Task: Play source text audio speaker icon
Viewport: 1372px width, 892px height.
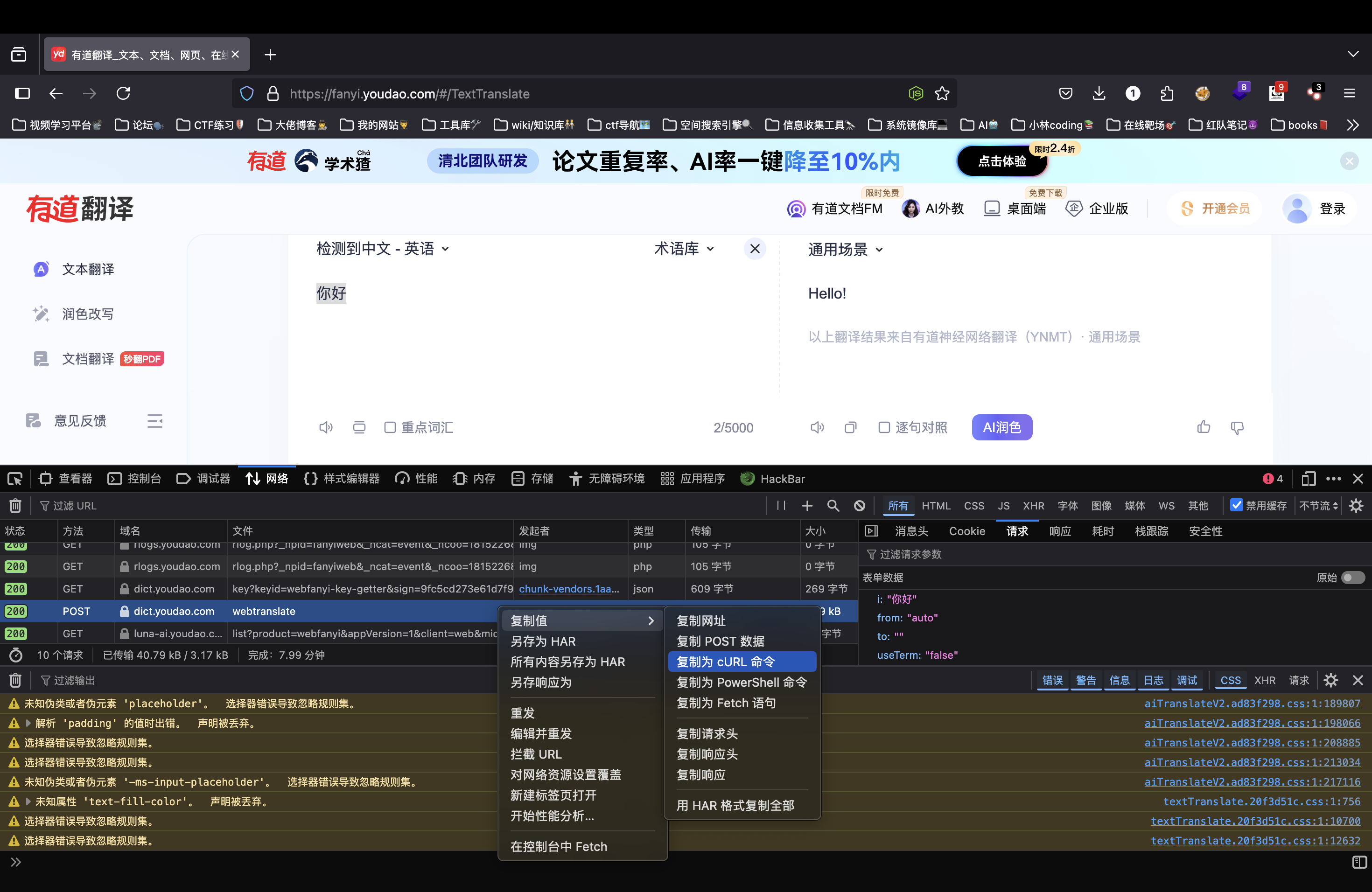Action: 326,427
